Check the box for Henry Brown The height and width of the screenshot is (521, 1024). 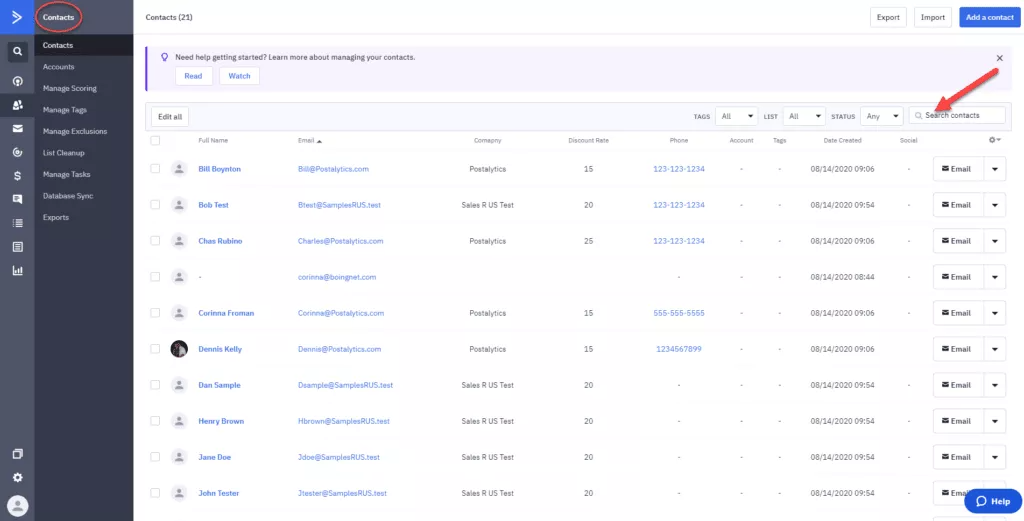coord(155,420)
